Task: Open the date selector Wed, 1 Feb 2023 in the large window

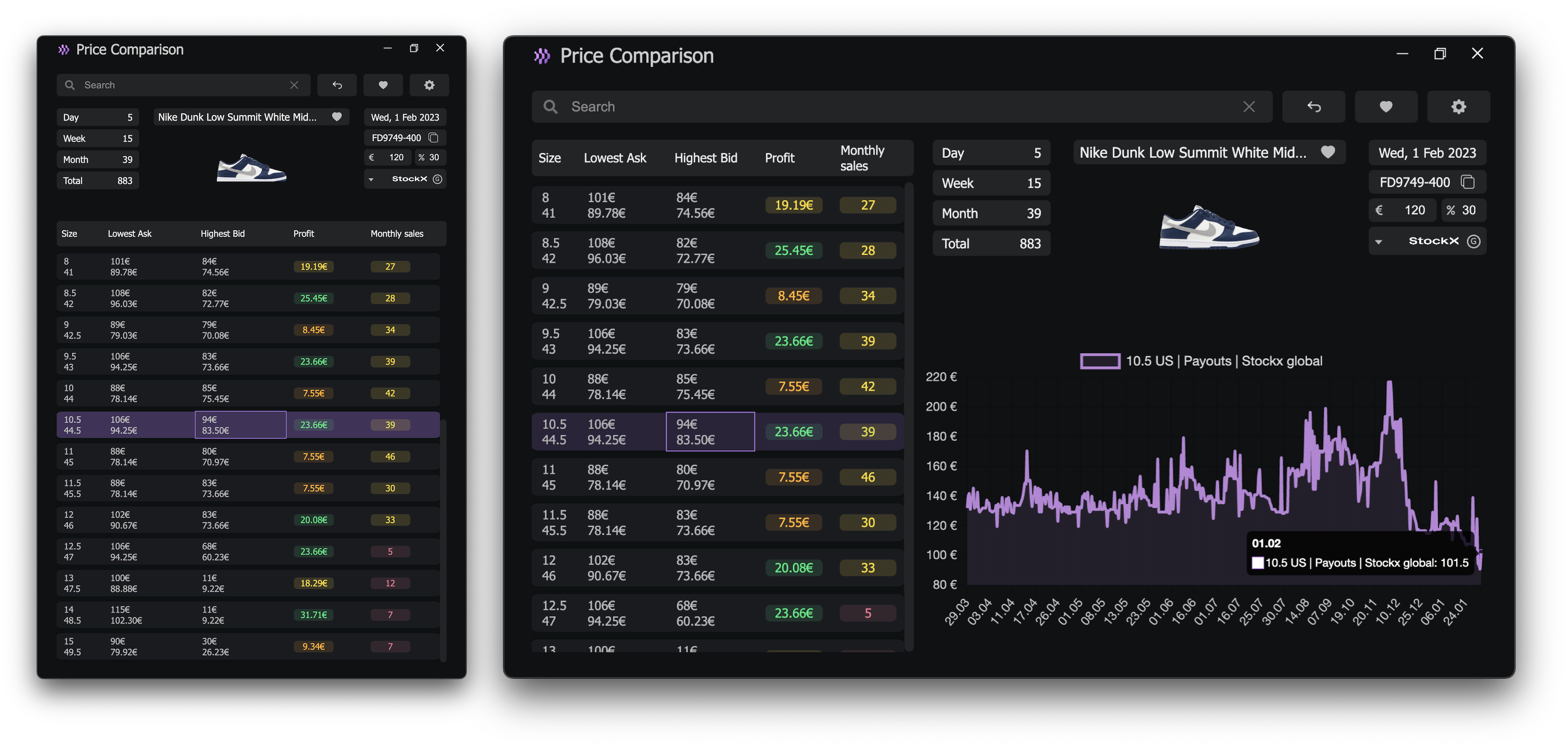Action: pos(1427,153)
